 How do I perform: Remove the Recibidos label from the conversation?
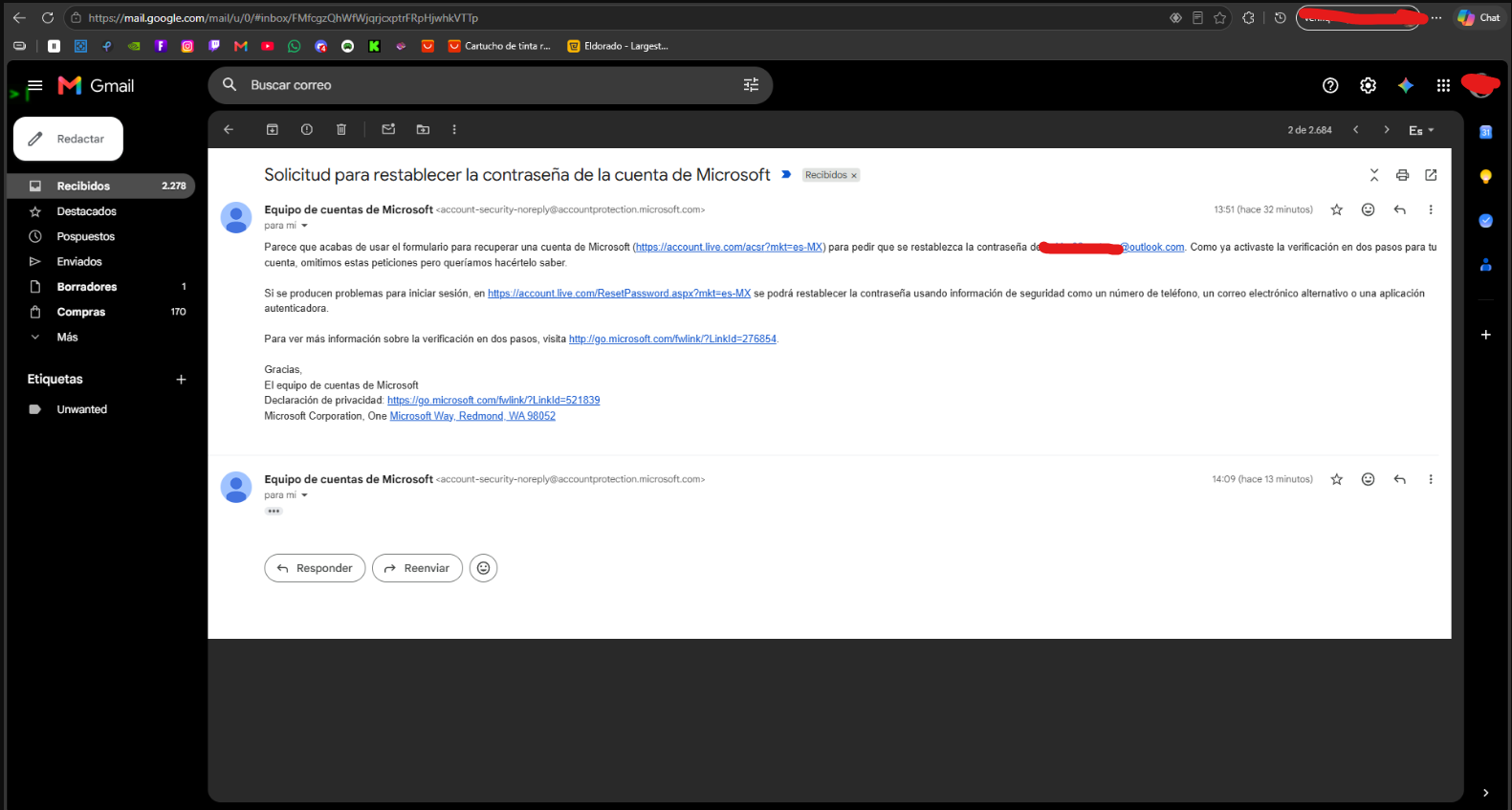tap(854, 175)
